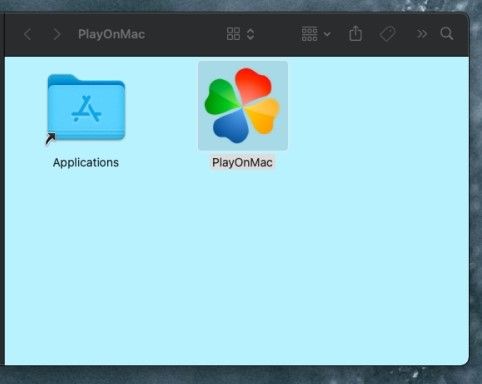Go forward with the right chevron
The image size is (482, 384).
pyautogui.click(x=57, y=34)
